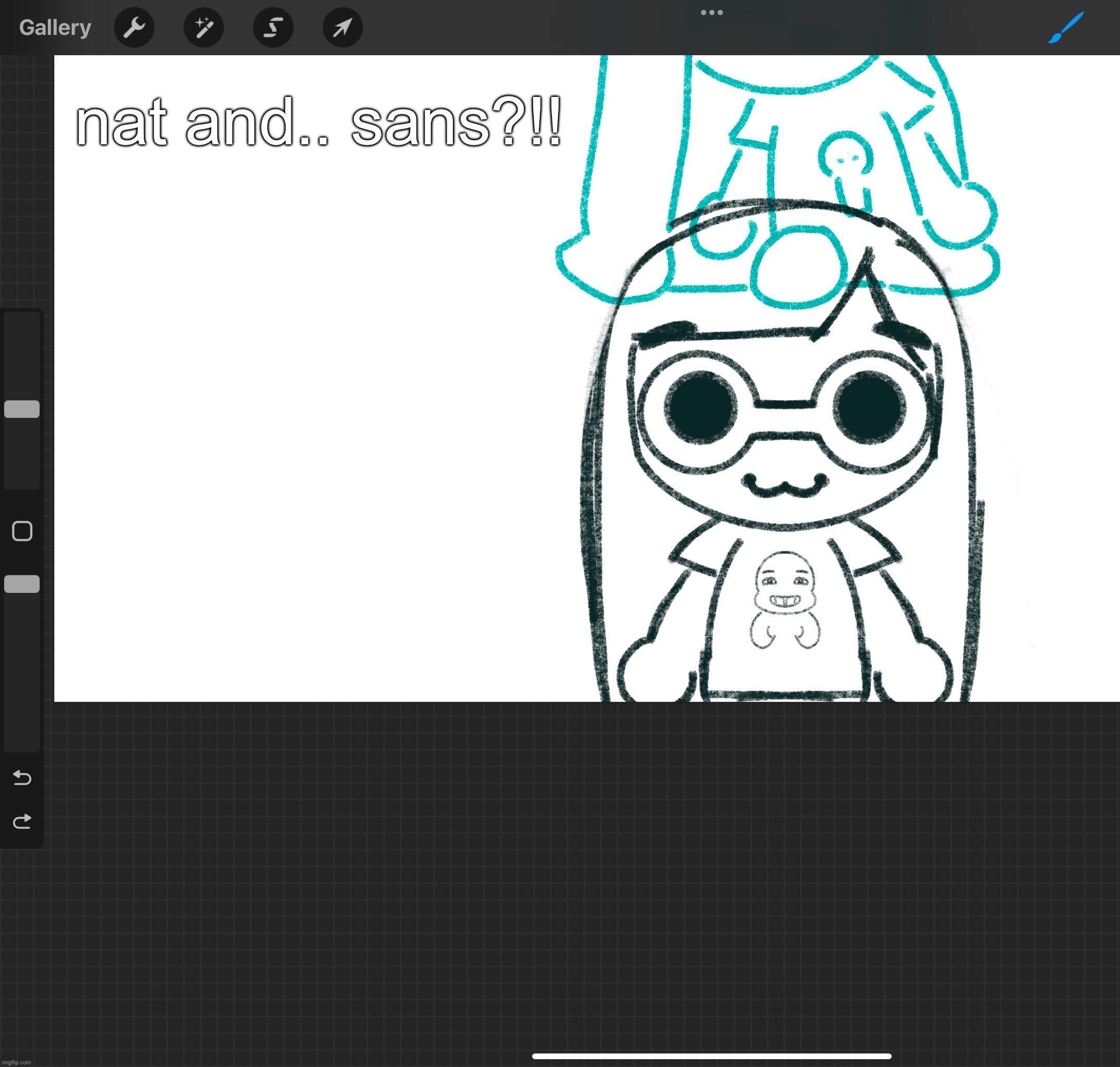Screen dimensions: 1120x1067
Task: Click the imgflip.com watermark text
Action: pos(17,1062)
